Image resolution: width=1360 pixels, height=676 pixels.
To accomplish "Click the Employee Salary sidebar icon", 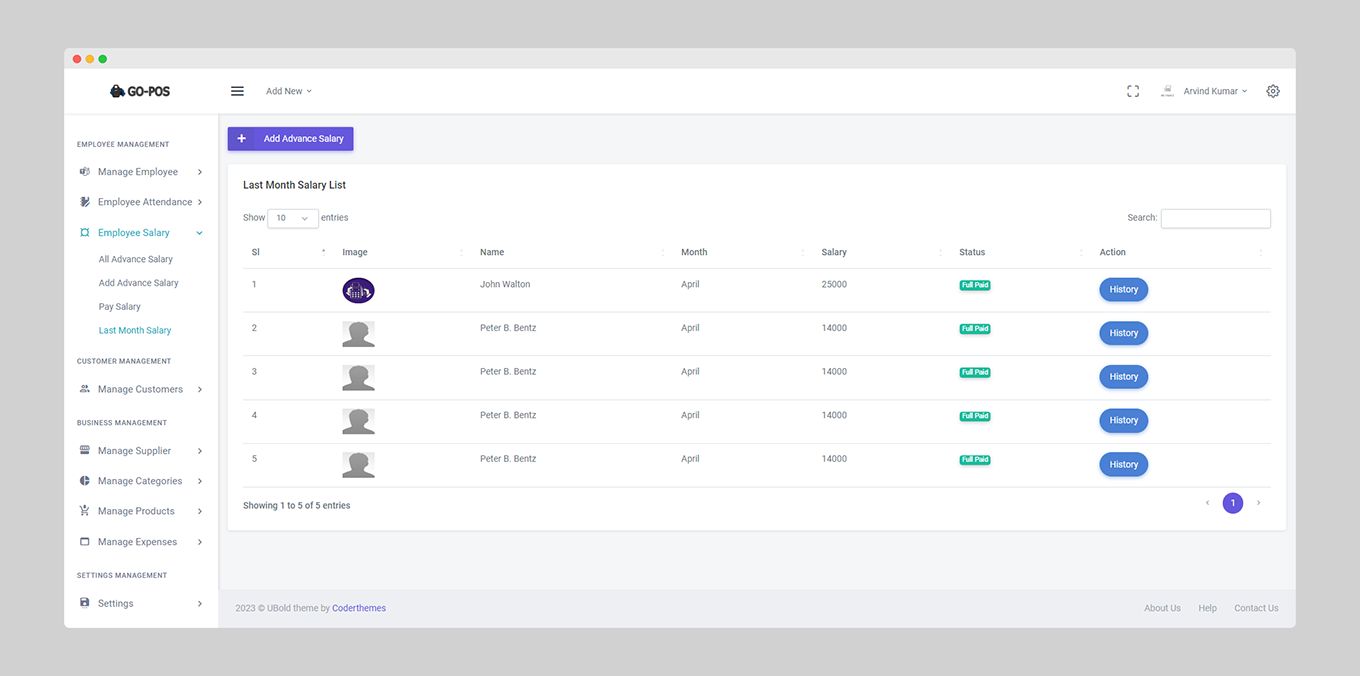I will (85, 233).
